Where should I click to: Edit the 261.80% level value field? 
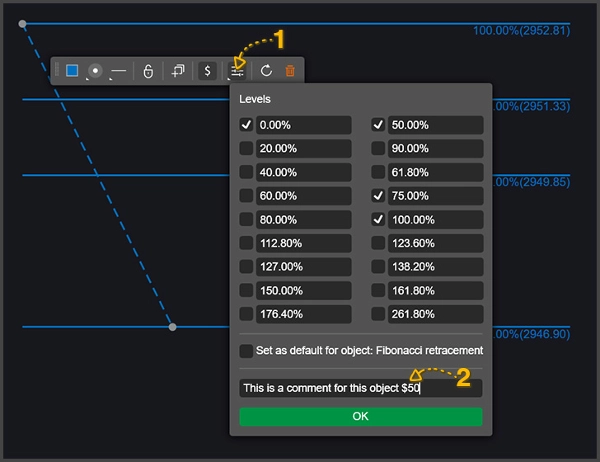(x=435, y=314)
